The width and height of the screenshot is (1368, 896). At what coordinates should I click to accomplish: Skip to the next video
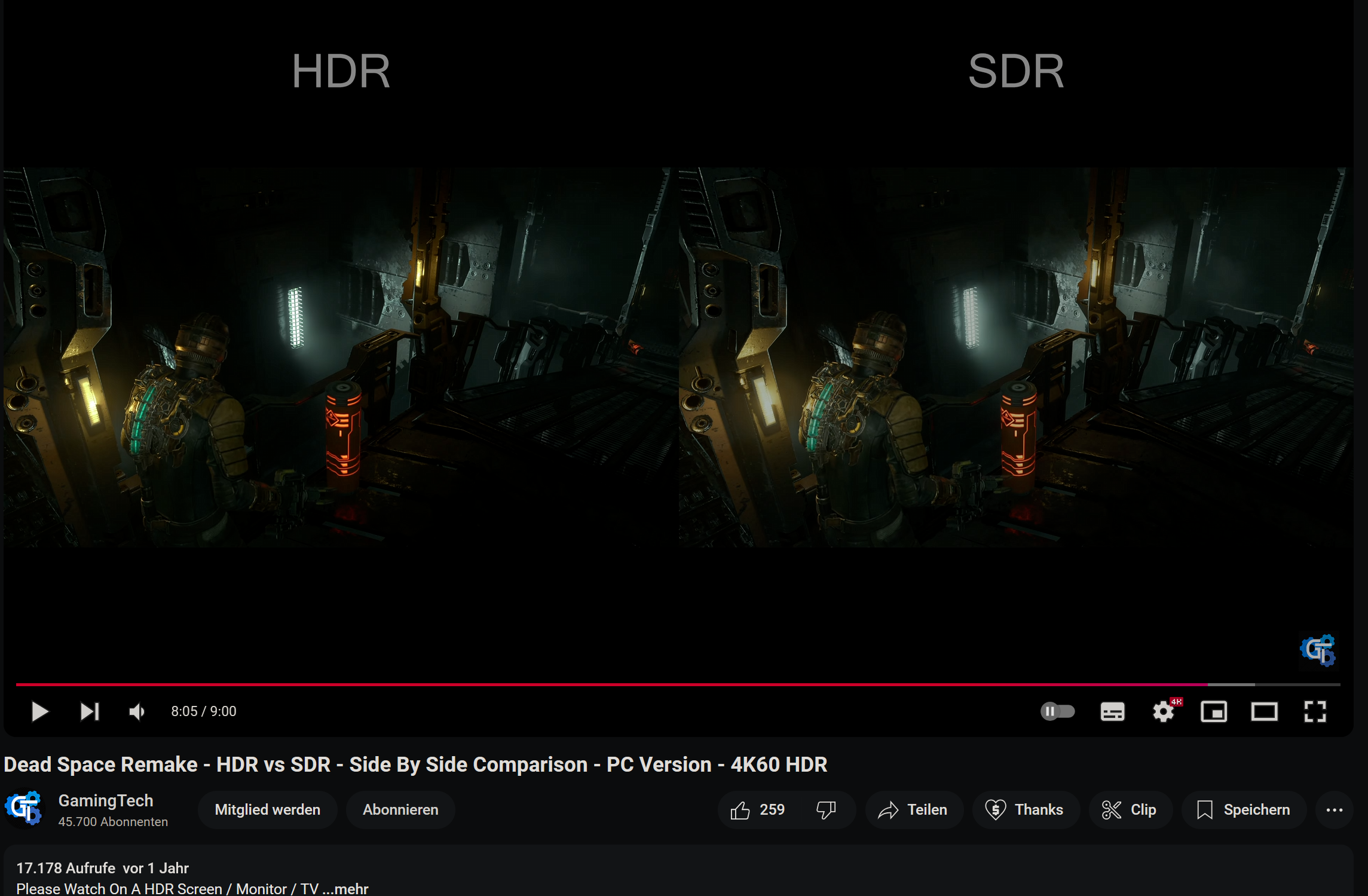click(x=90, y=711)
